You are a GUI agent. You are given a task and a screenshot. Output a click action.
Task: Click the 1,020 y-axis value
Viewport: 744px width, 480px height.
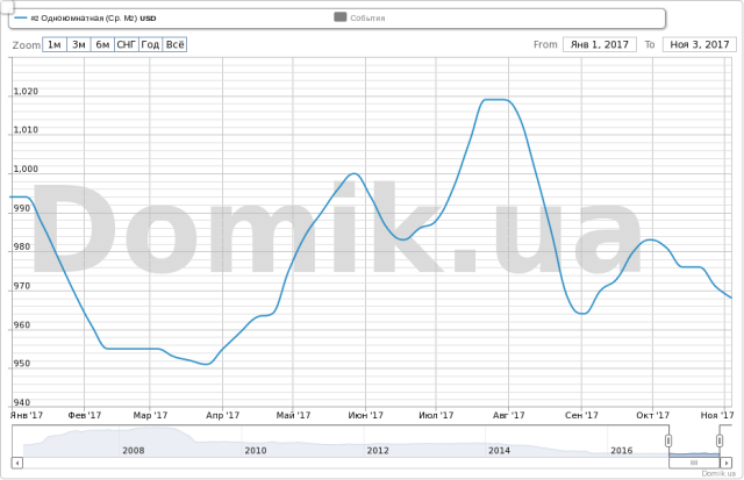[x=26, y=91]
